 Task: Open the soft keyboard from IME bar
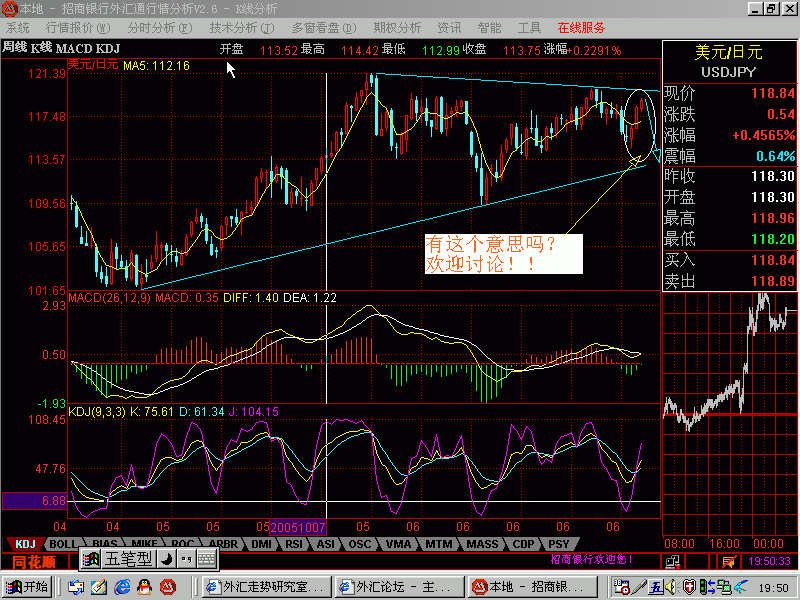[207, 559]
